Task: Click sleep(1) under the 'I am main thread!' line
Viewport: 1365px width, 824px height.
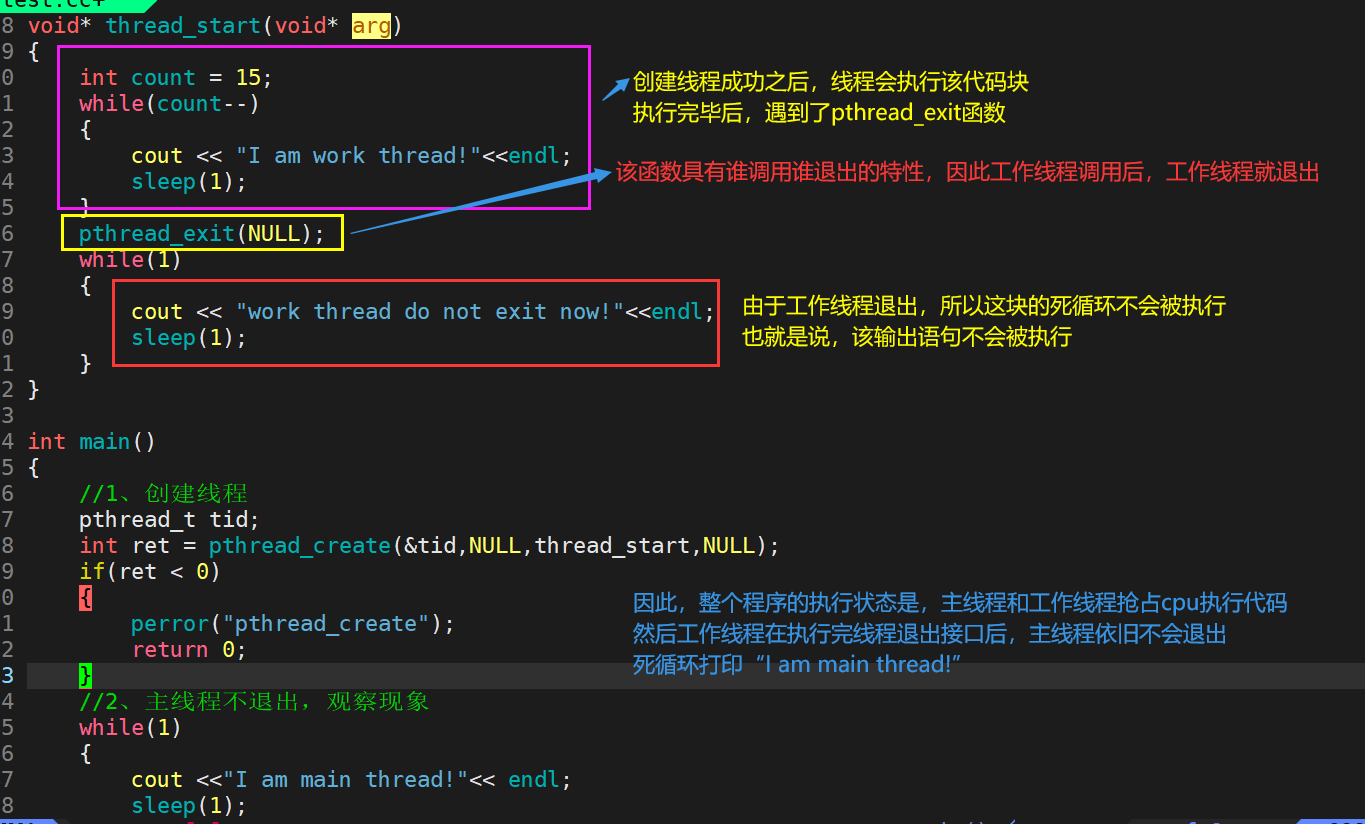Action: click(x=189, y=805)
